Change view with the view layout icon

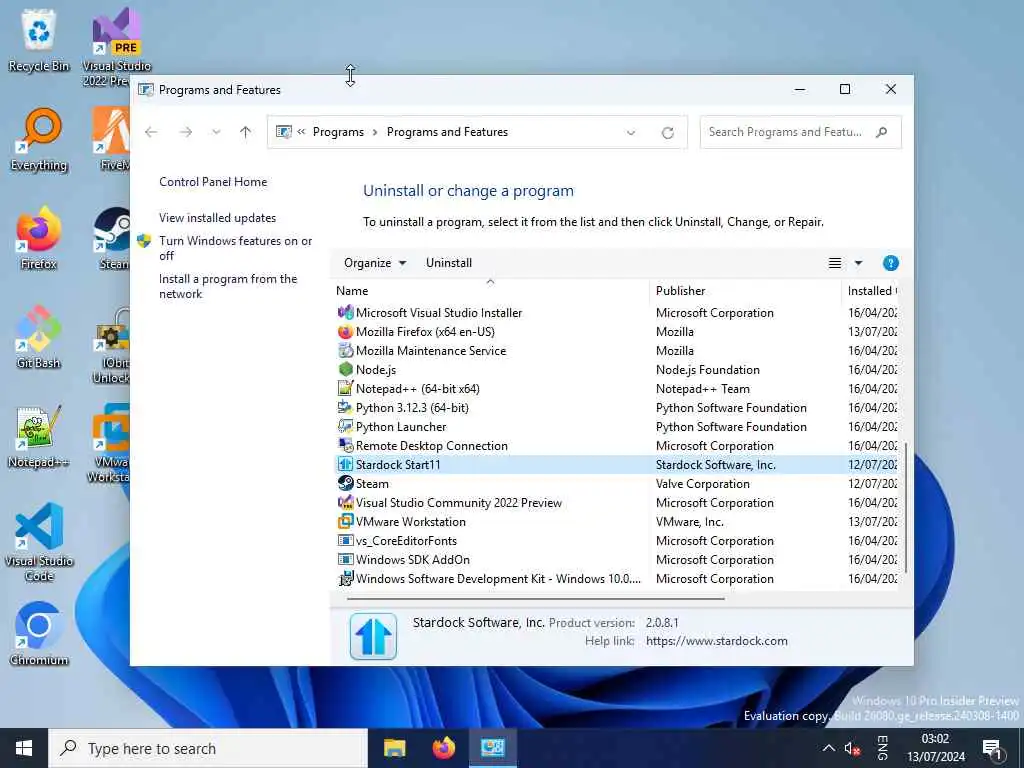(835, 263)
